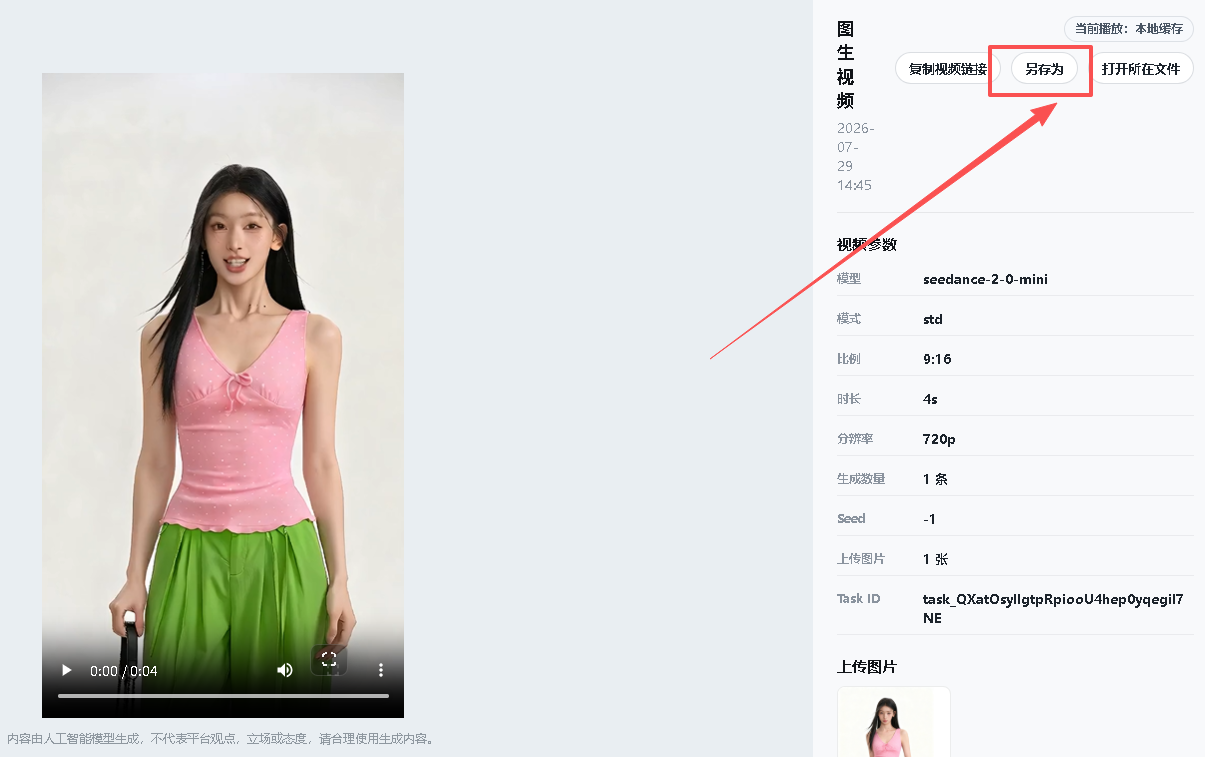Select the Task ID value text

click(x=1053, y=608)
